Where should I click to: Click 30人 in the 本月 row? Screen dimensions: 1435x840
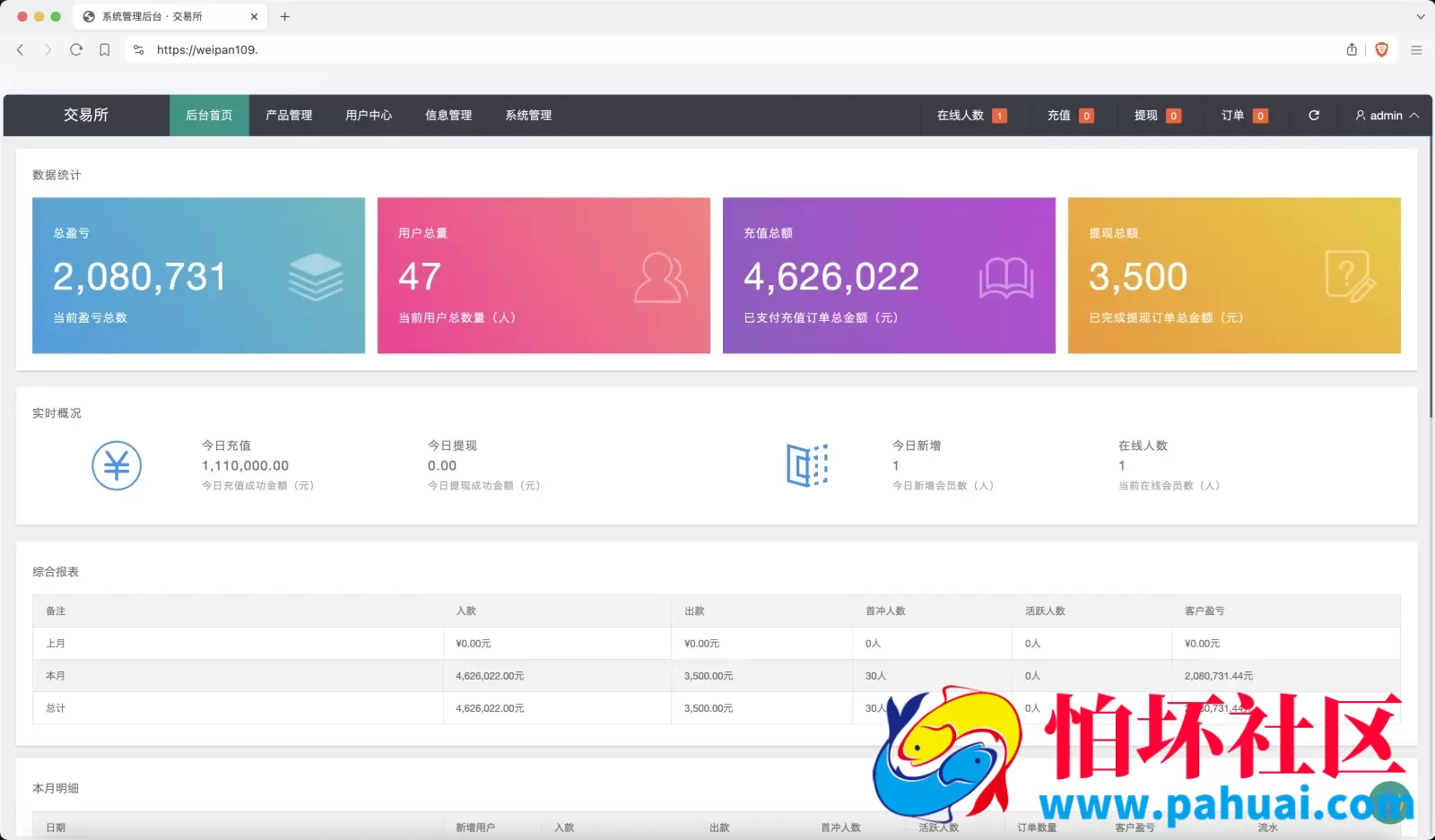point(875,676)
